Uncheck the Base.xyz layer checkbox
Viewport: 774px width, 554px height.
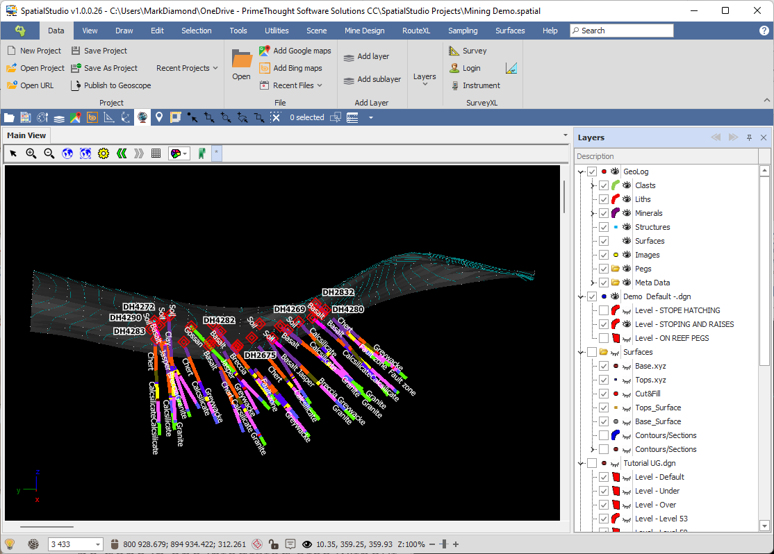click(x=604, y=366)
